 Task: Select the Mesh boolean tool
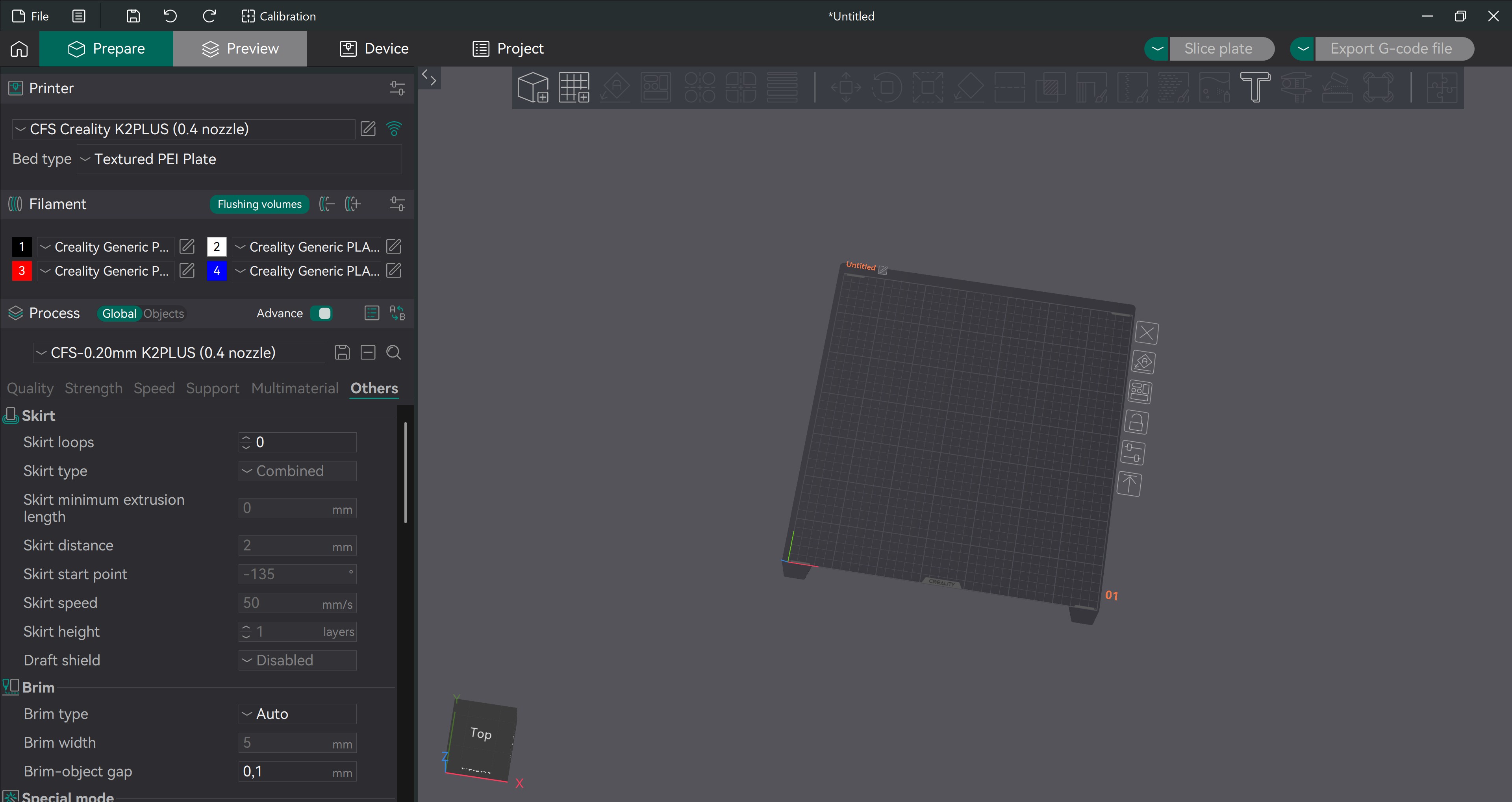(x=1051, y=87)
